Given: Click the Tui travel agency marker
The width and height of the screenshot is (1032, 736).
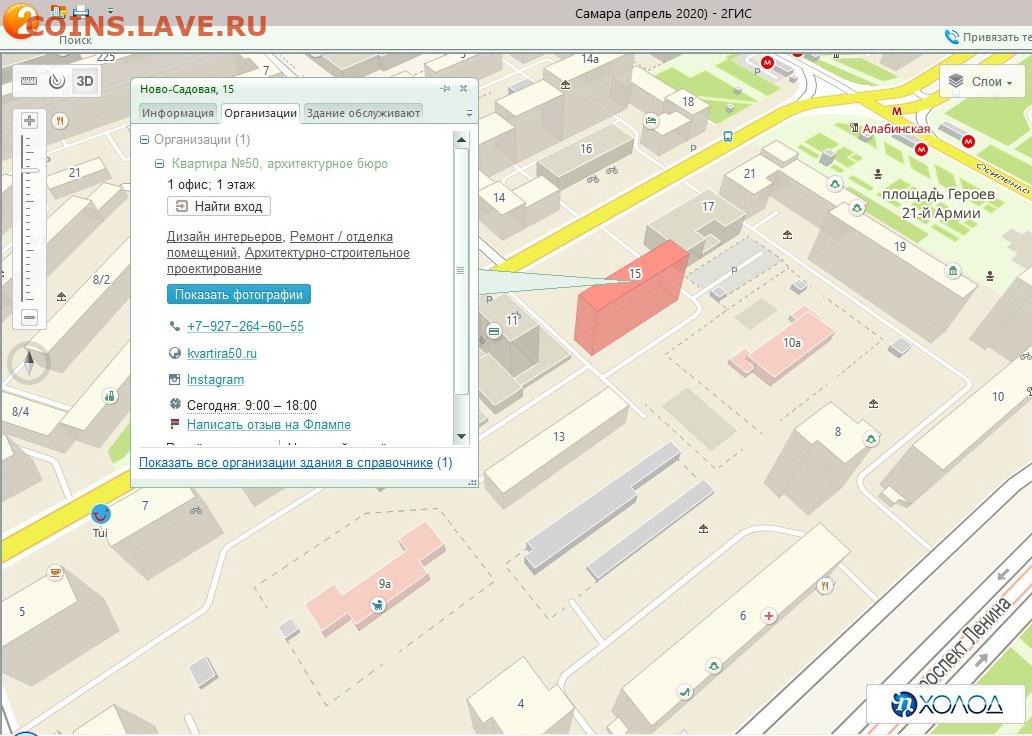Looking at the screenshot, I should click(100, 513).
